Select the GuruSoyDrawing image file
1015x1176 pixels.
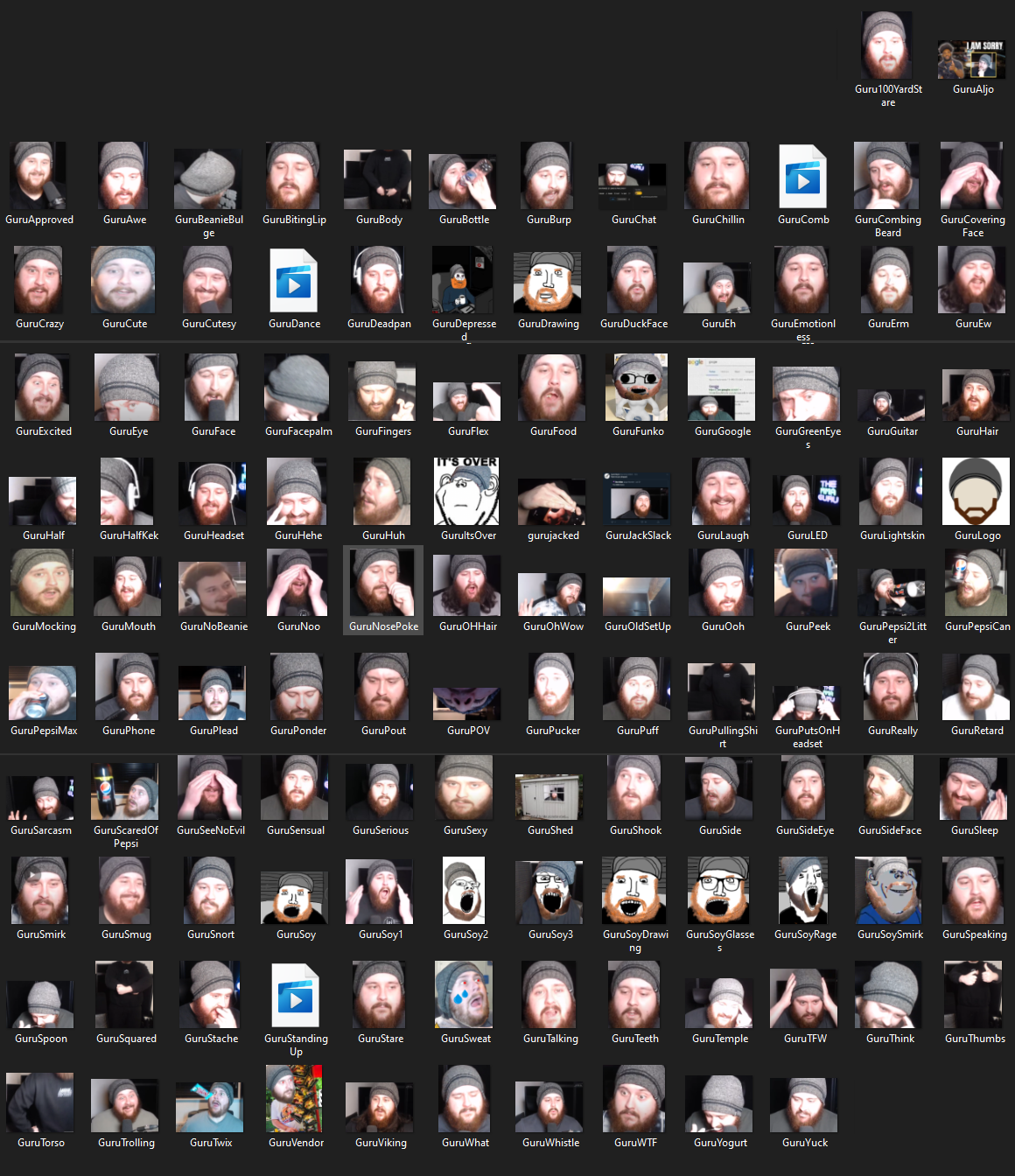click(635, 891)
